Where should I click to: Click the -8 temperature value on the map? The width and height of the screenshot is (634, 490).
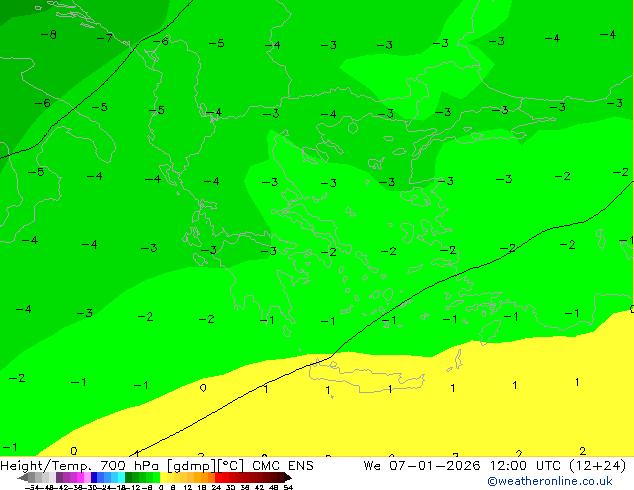(49, 35)
